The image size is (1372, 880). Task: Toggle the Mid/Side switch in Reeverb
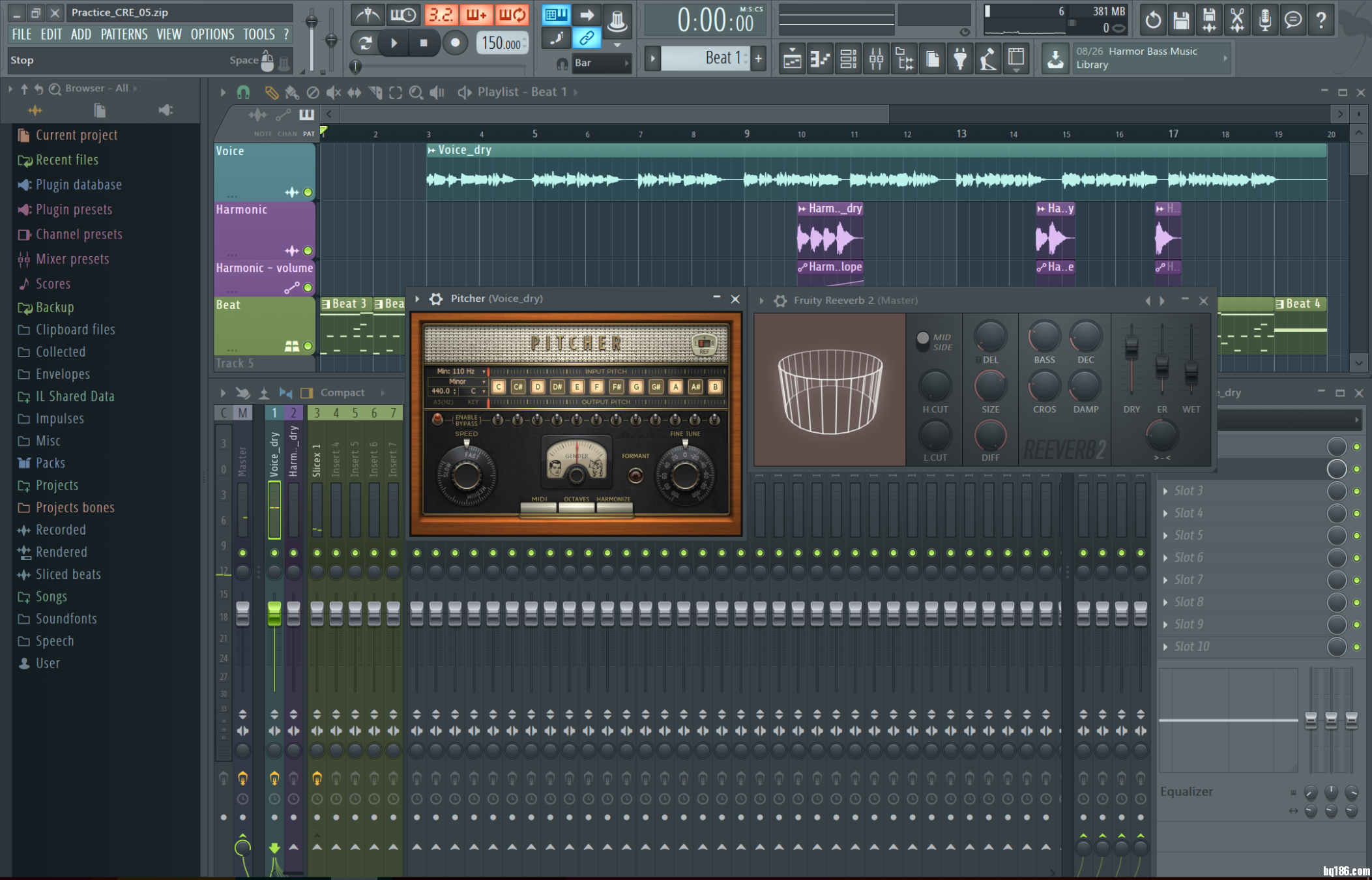922,340
